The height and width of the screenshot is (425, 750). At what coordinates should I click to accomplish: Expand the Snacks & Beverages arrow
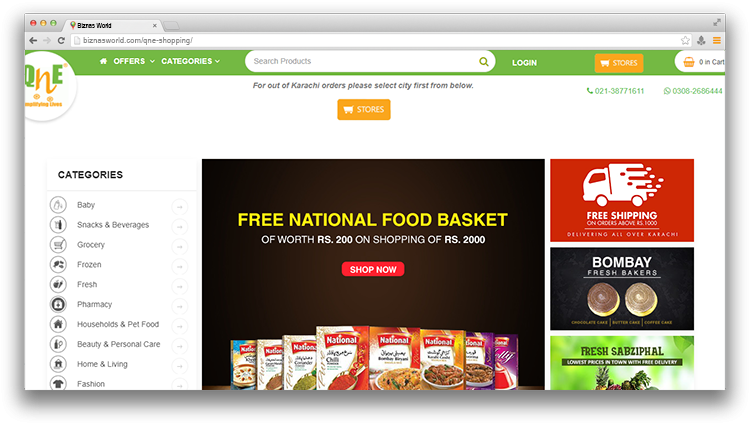[x=180, y=227]
